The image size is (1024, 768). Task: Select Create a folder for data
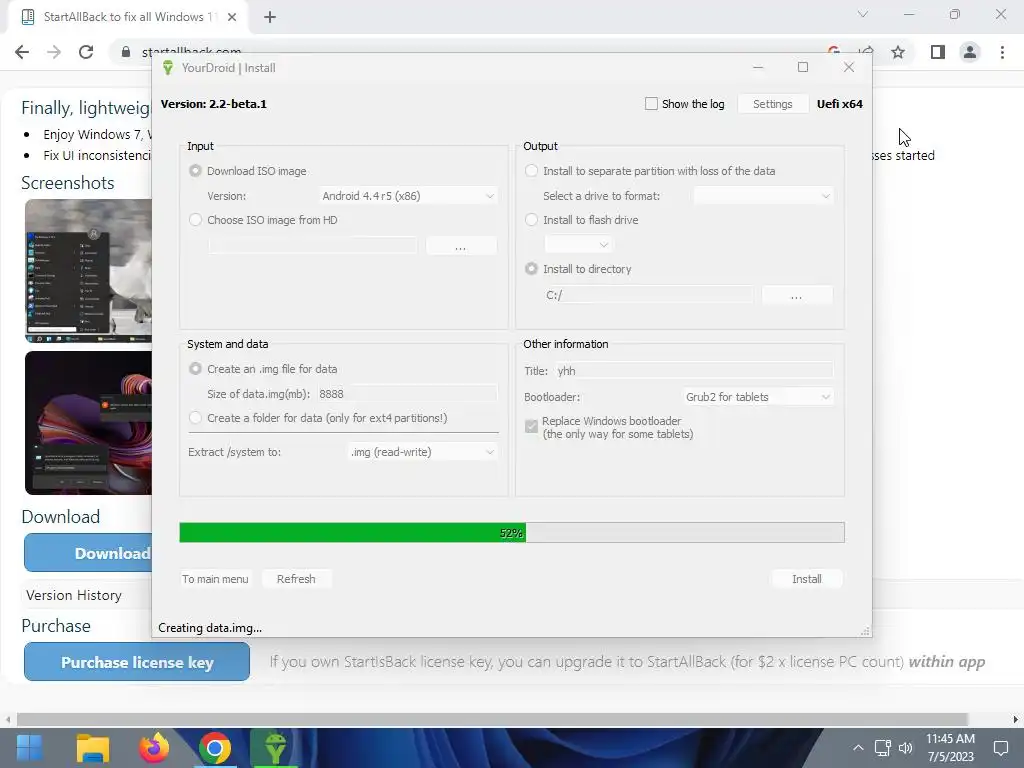tap(195, 418)
